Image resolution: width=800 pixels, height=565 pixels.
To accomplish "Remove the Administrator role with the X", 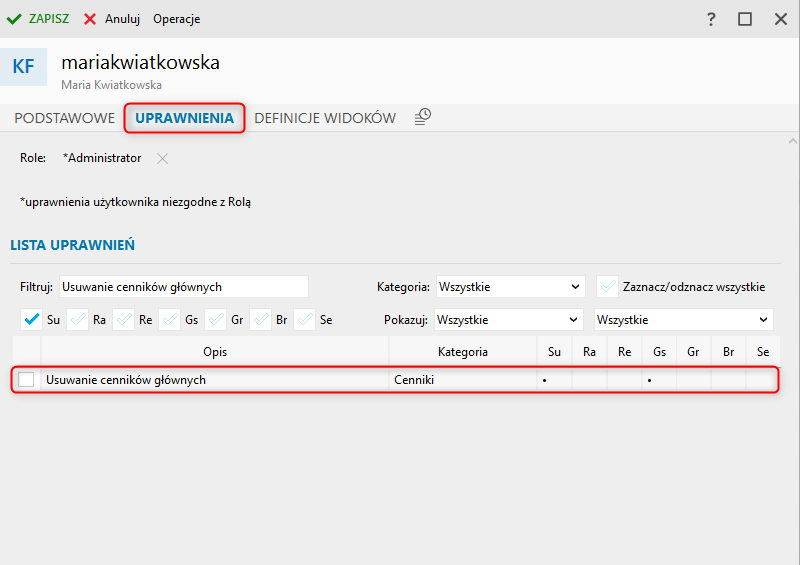I will tap(162, 159).
